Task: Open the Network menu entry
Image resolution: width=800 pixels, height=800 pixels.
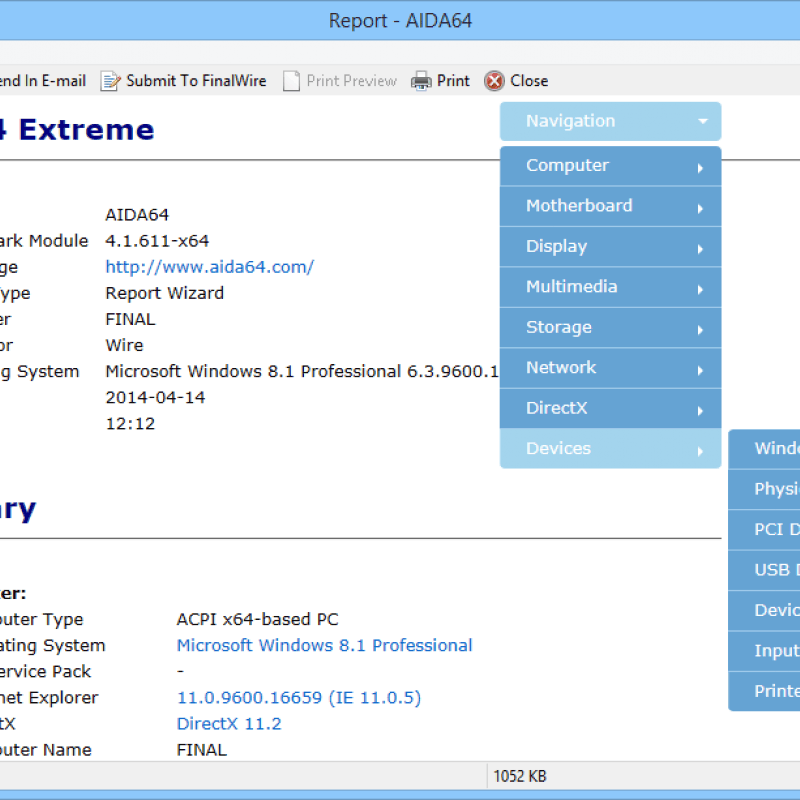Action: pos(562,368)
